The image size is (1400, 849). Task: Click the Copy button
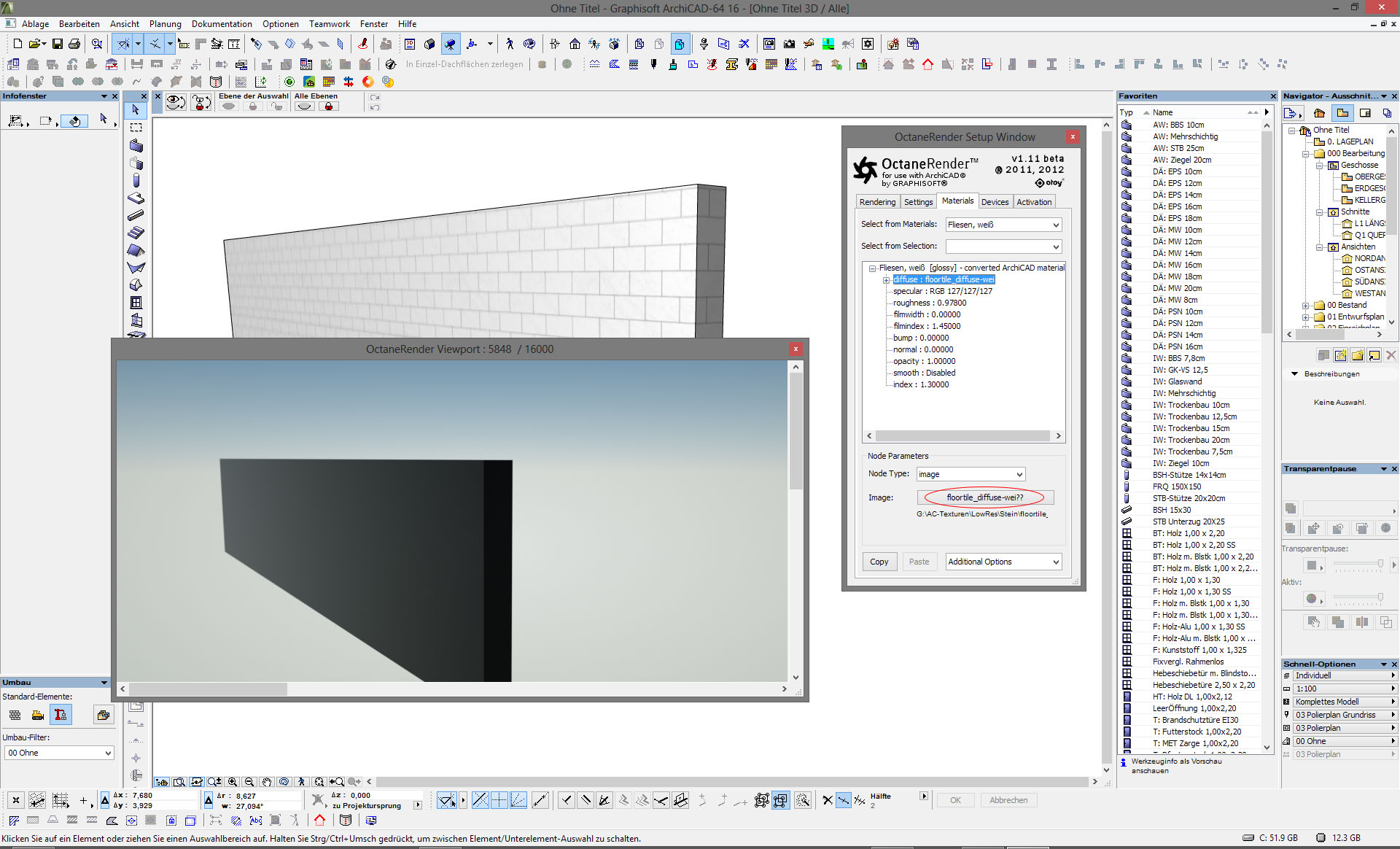point(879,562)
